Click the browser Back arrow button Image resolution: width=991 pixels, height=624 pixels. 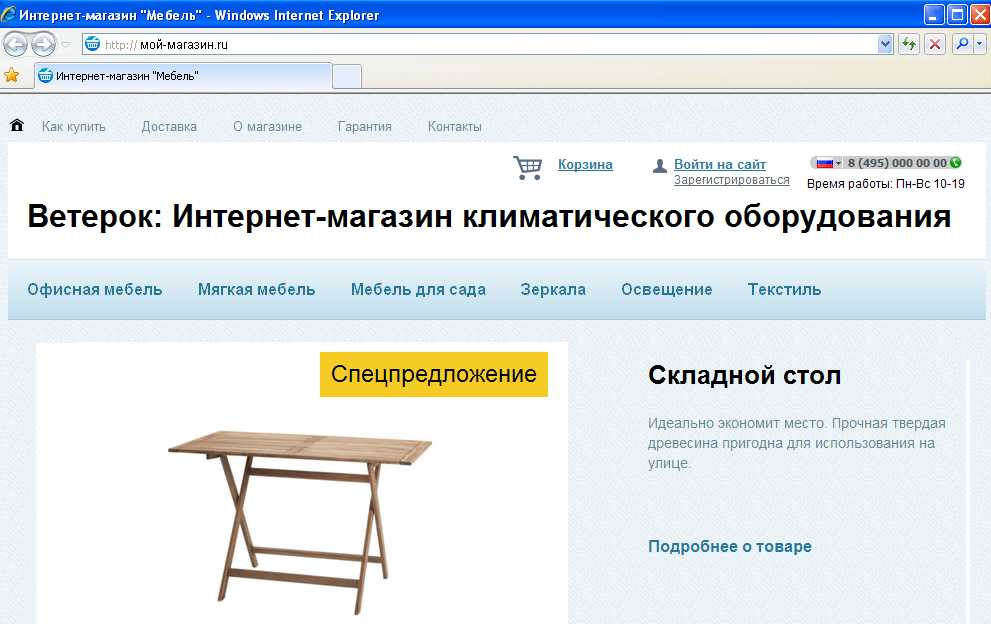[16, 44]
